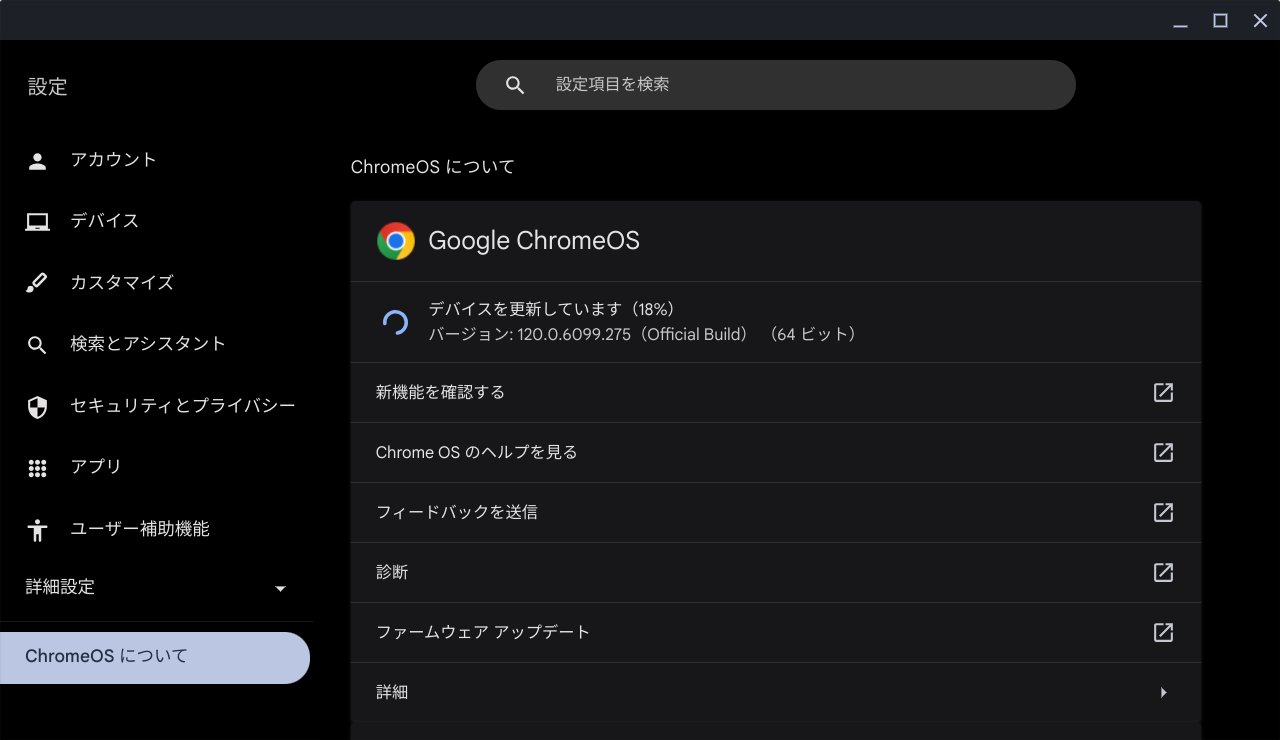Click the ユーザー補助機能 accessibility icon

pos(37,529)
